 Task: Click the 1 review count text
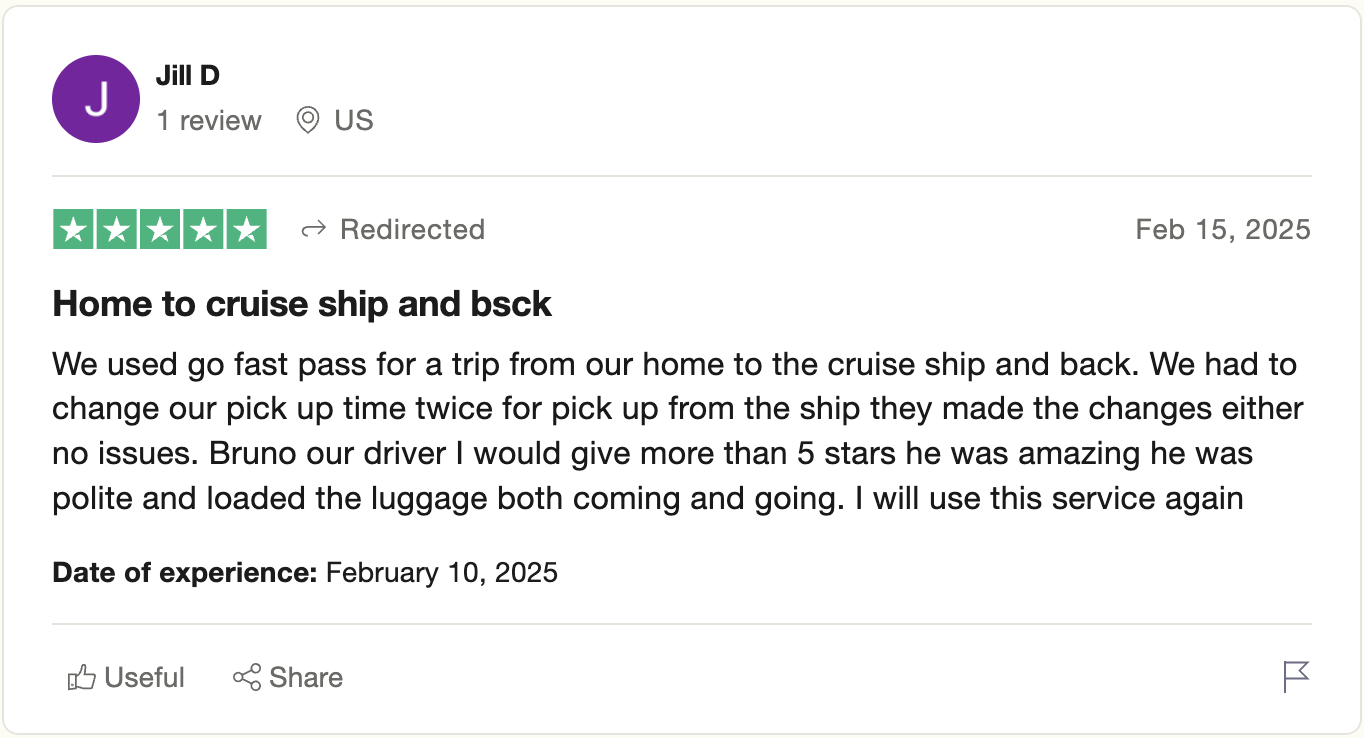pyautogui.click(x=209, y=121)
